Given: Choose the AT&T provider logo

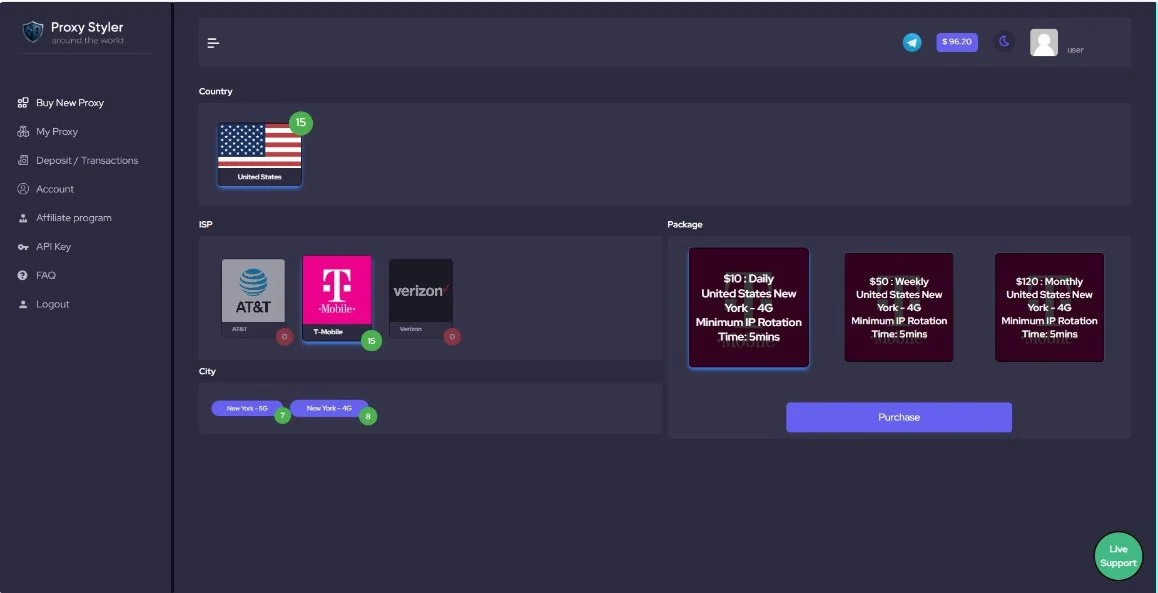Looking at the screenshot, I should pyautogui.click(x=253, y=292).
